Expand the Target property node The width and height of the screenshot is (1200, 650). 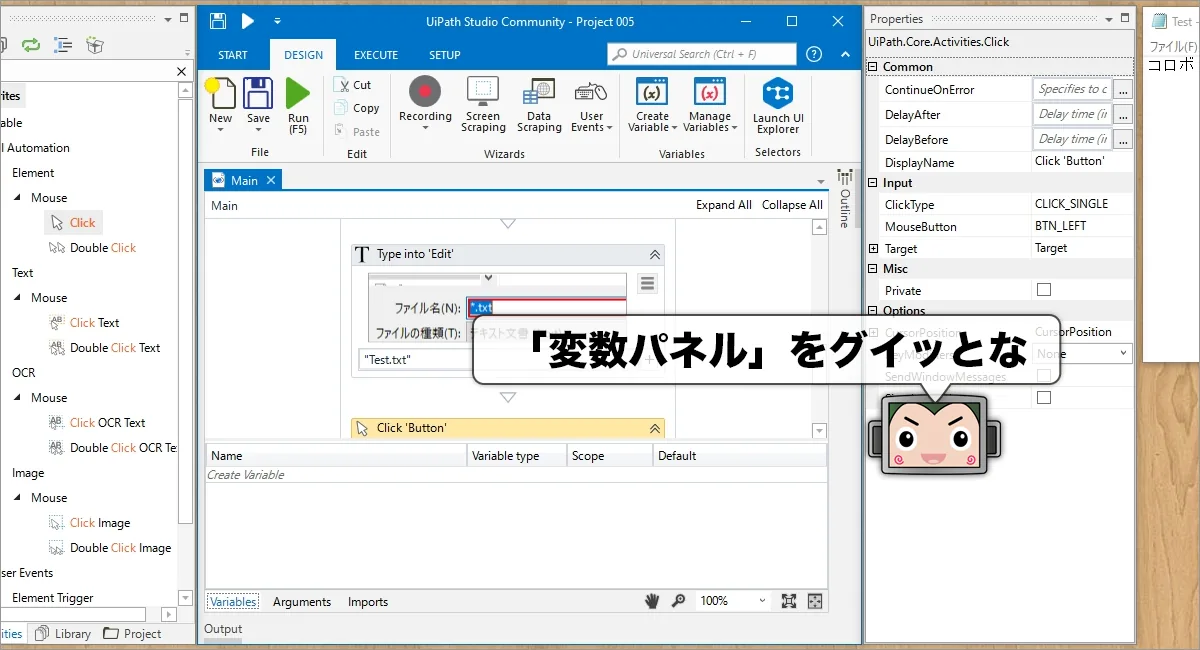pos(873,248)
